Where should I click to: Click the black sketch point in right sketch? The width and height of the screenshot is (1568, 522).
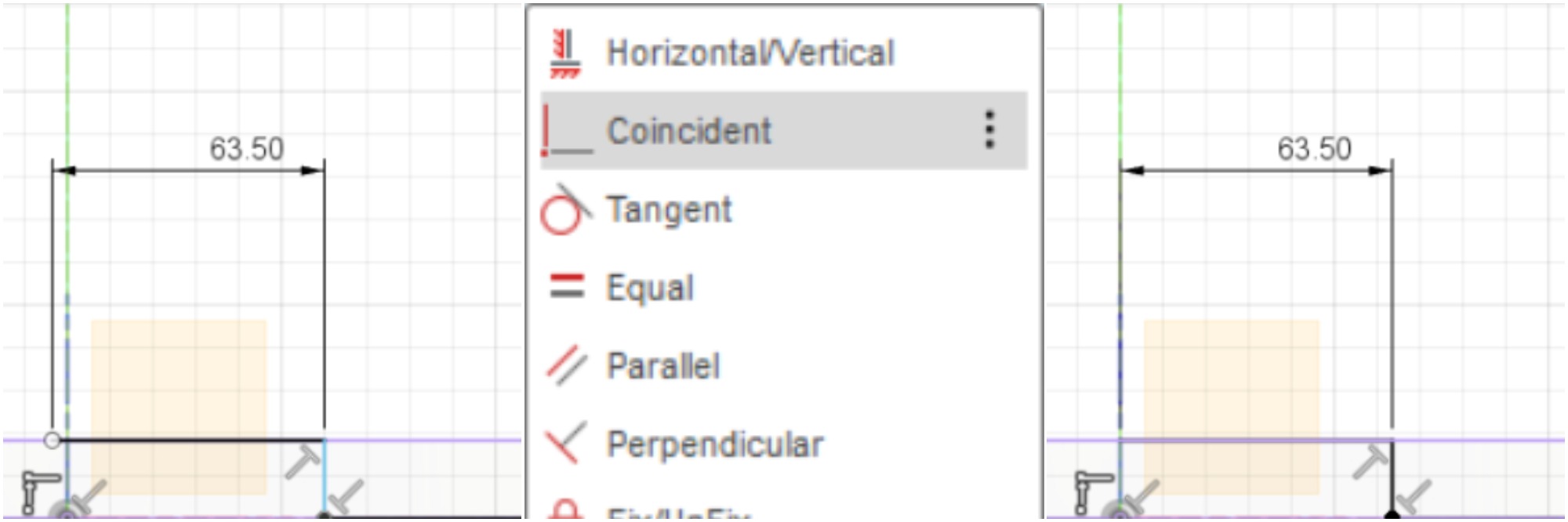(1392, 515)
